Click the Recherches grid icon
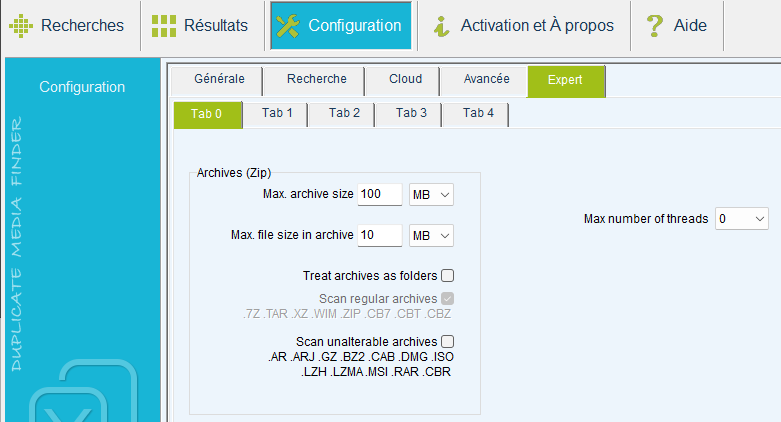Viewport: 781px width, 422px height. coord(21,25)
